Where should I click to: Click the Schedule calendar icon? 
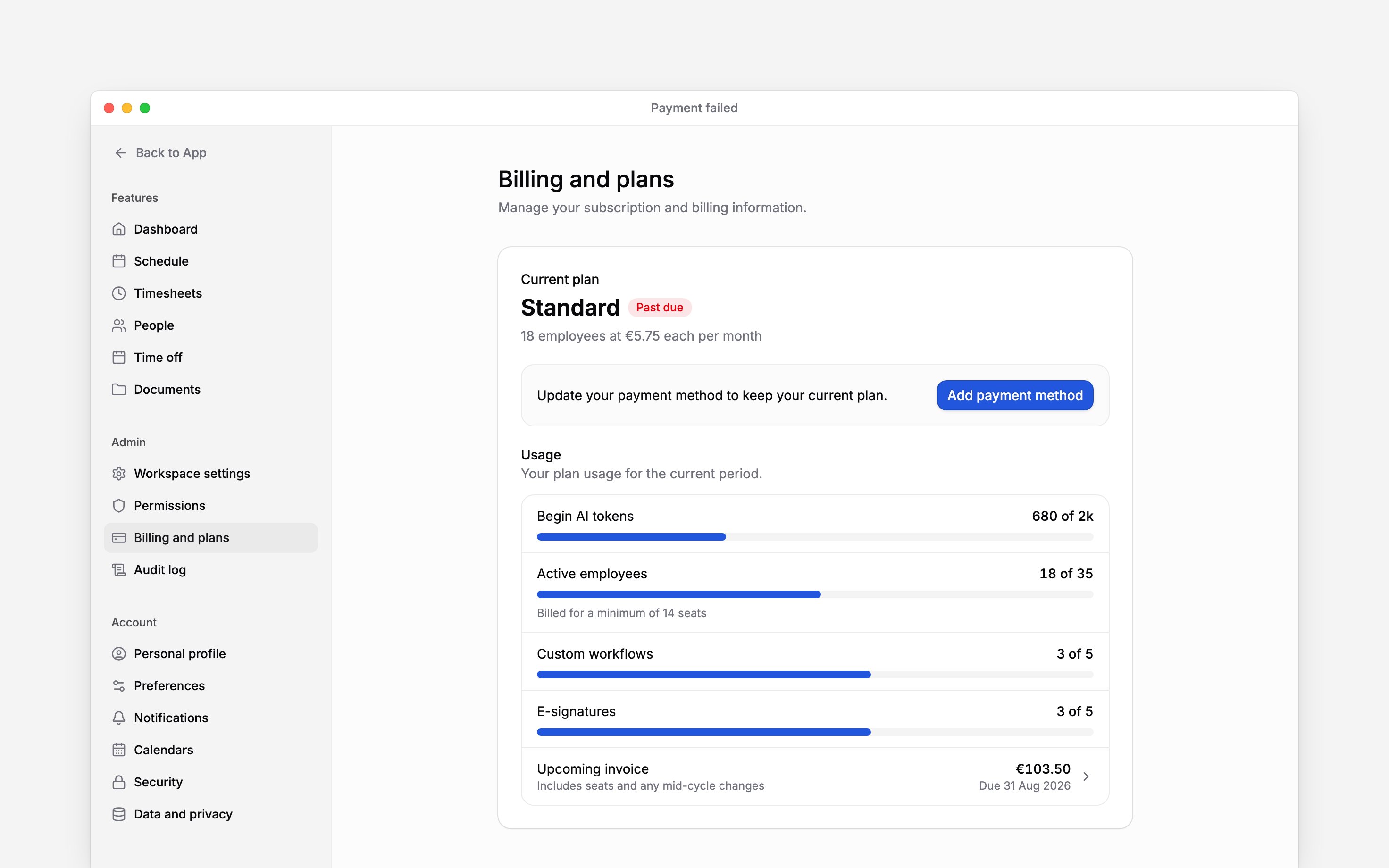tap(119, 261)
